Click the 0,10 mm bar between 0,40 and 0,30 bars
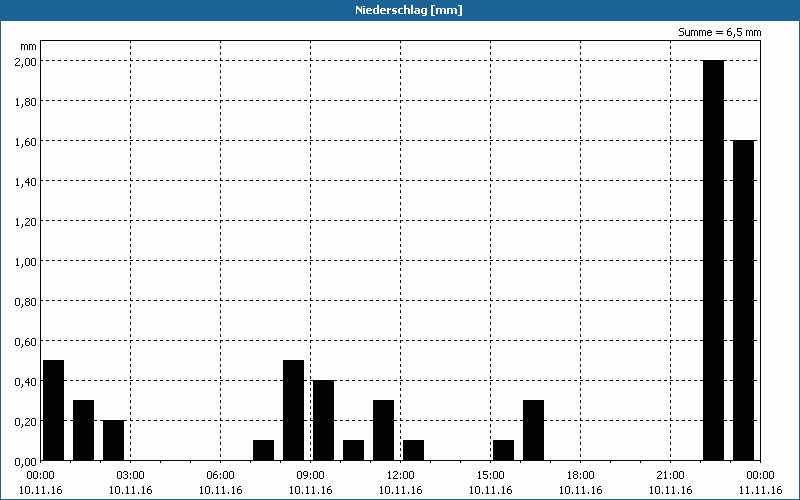800x500 pixels. pyautogui.click(x=354, y=451)
